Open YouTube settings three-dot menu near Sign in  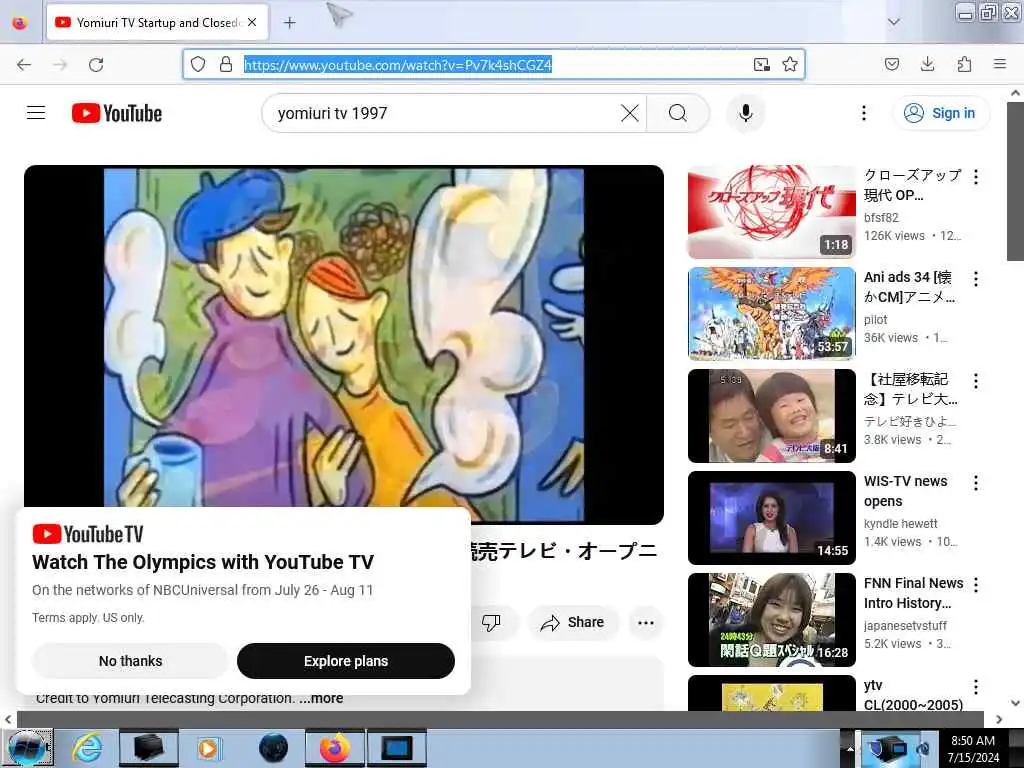click(x=863, y=113)
